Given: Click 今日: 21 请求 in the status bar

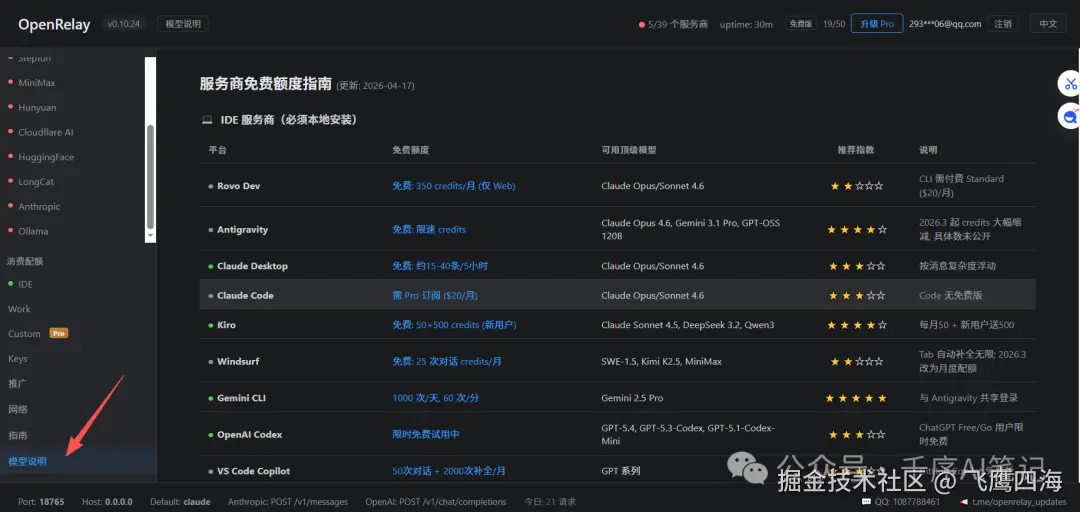Looking at the screenshot, I should click(550, 502).
